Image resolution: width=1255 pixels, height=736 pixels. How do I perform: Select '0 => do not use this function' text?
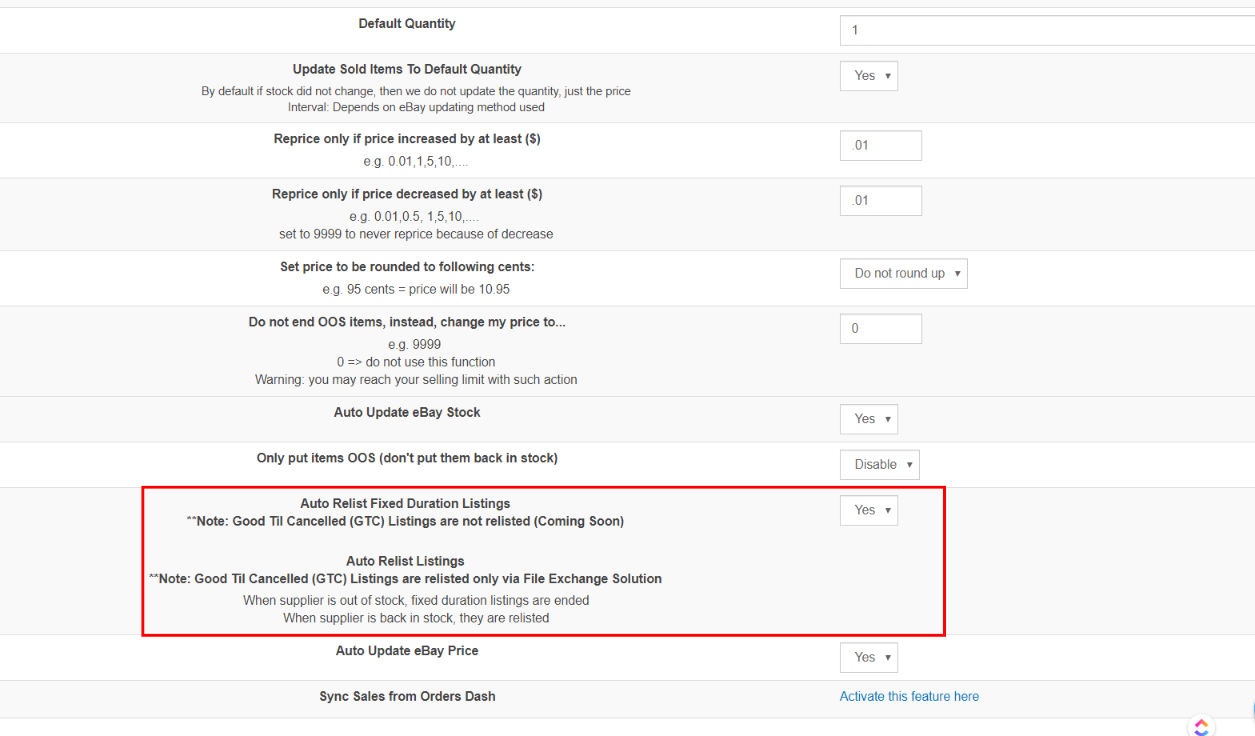(416, 362)
